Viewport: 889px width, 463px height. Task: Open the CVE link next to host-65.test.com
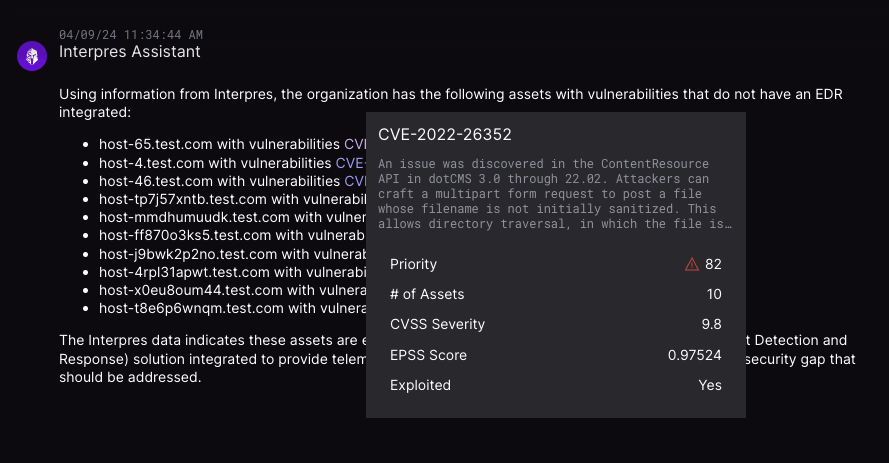(x=355, y=144)
